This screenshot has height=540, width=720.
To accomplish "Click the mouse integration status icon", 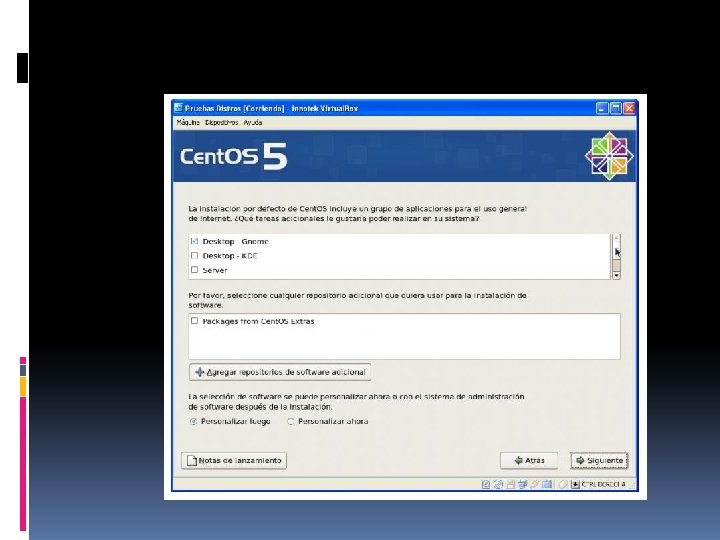I will (x=562, y=484).
